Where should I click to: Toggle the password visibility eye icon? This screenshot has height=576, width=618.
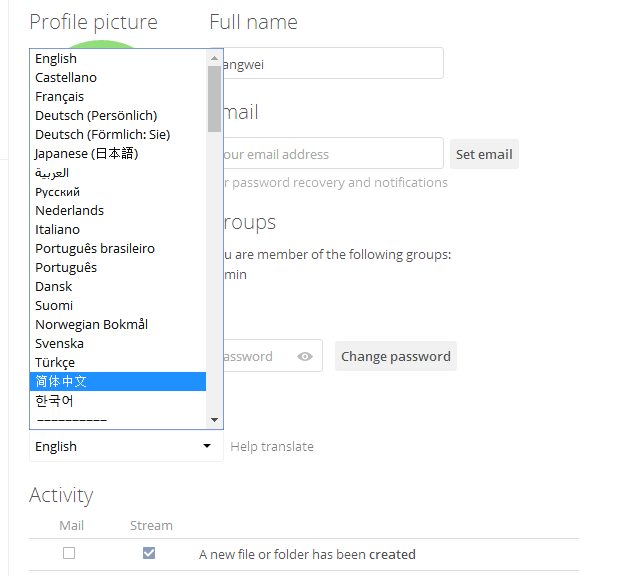point(305,356)
